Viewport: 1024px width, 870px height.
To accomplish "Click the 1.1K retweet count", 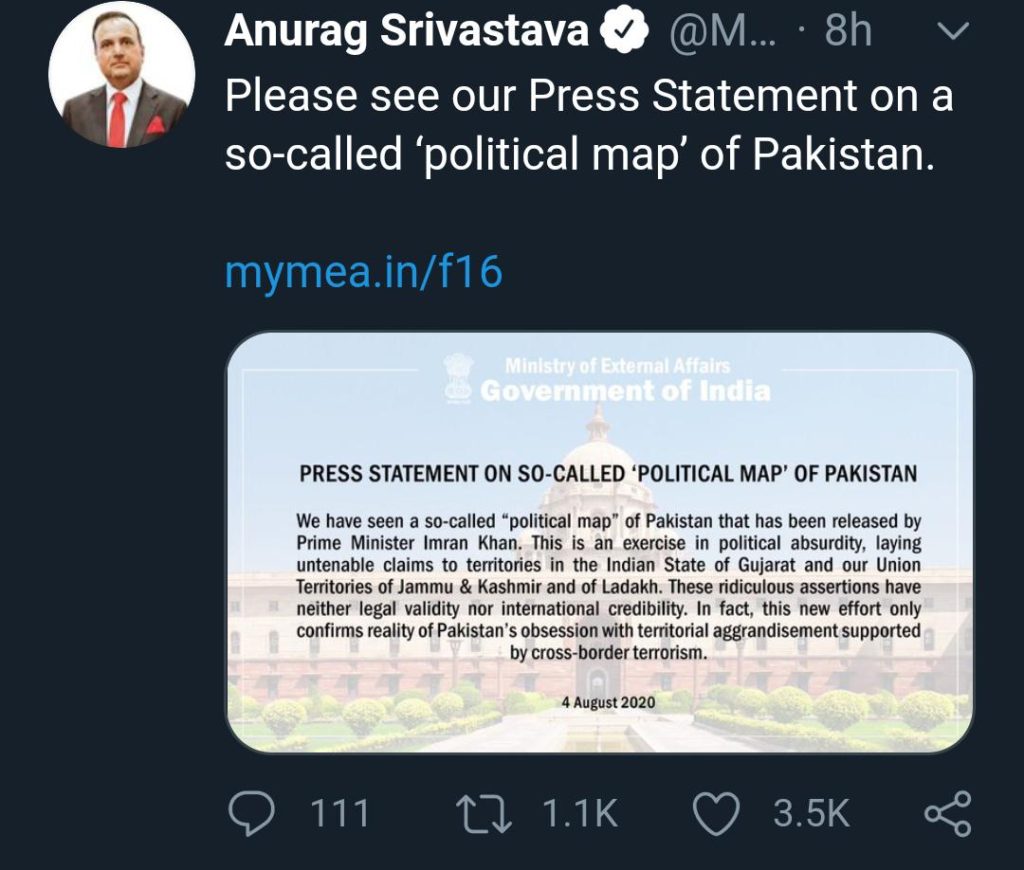I will 580,814.
